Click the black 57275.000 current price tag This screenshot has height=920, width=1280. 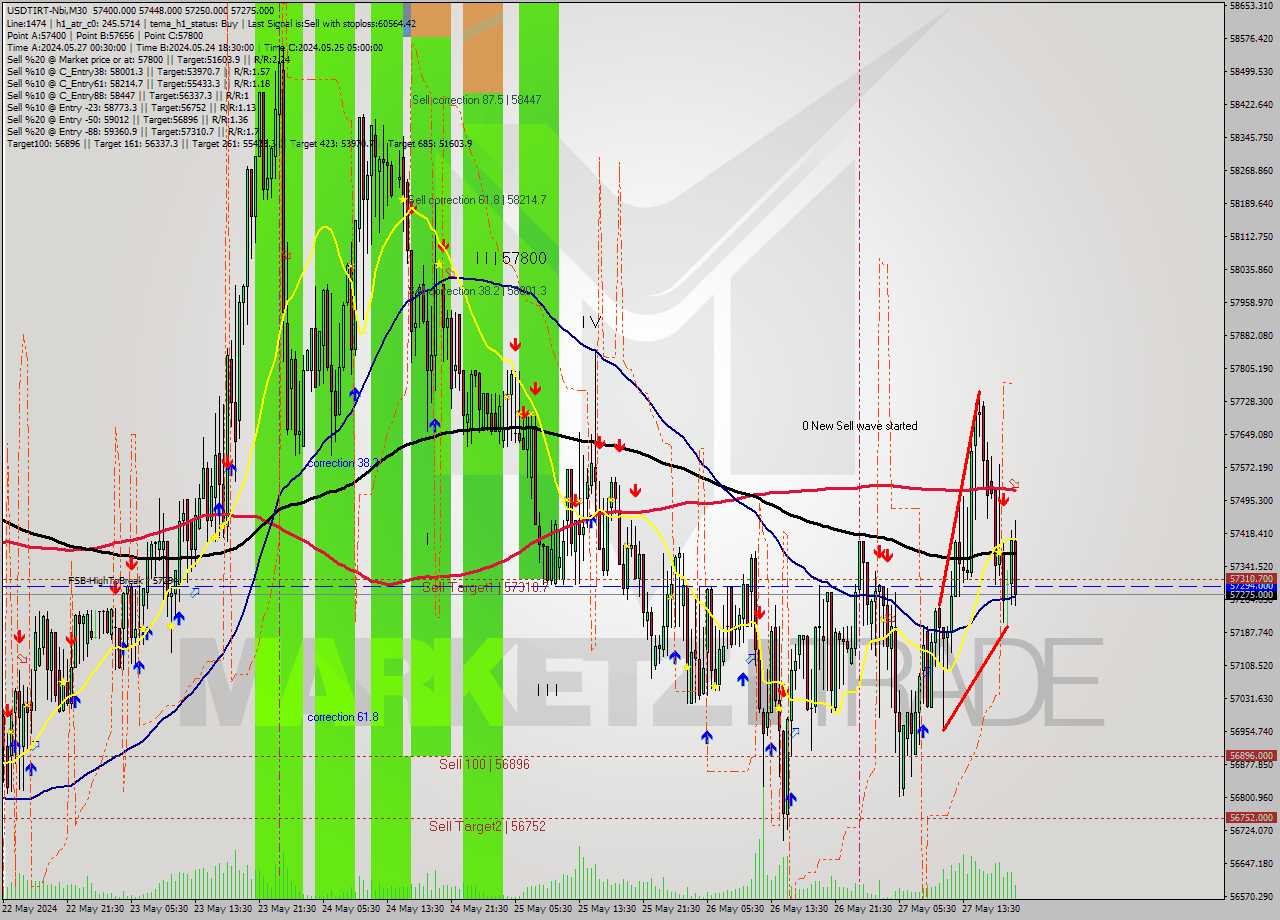(x=1251, y=595)
